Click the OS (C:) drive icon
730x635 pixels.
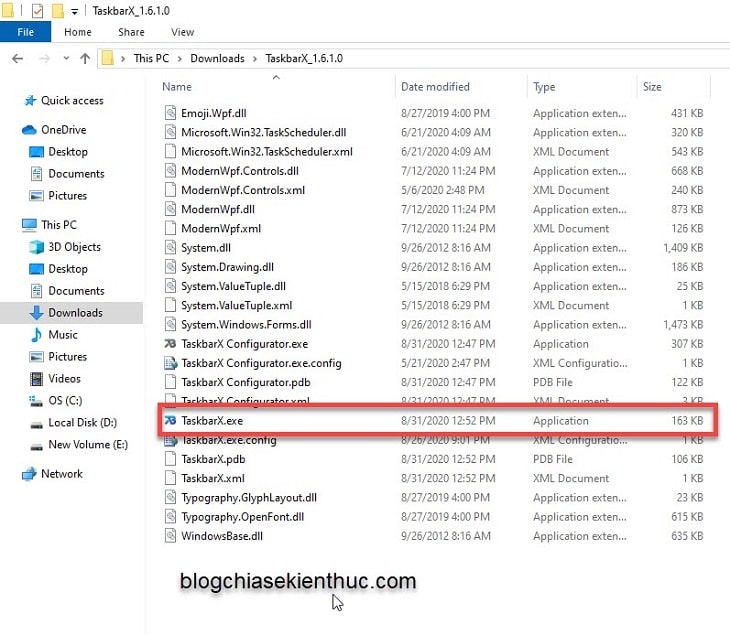tap(36, 401)
